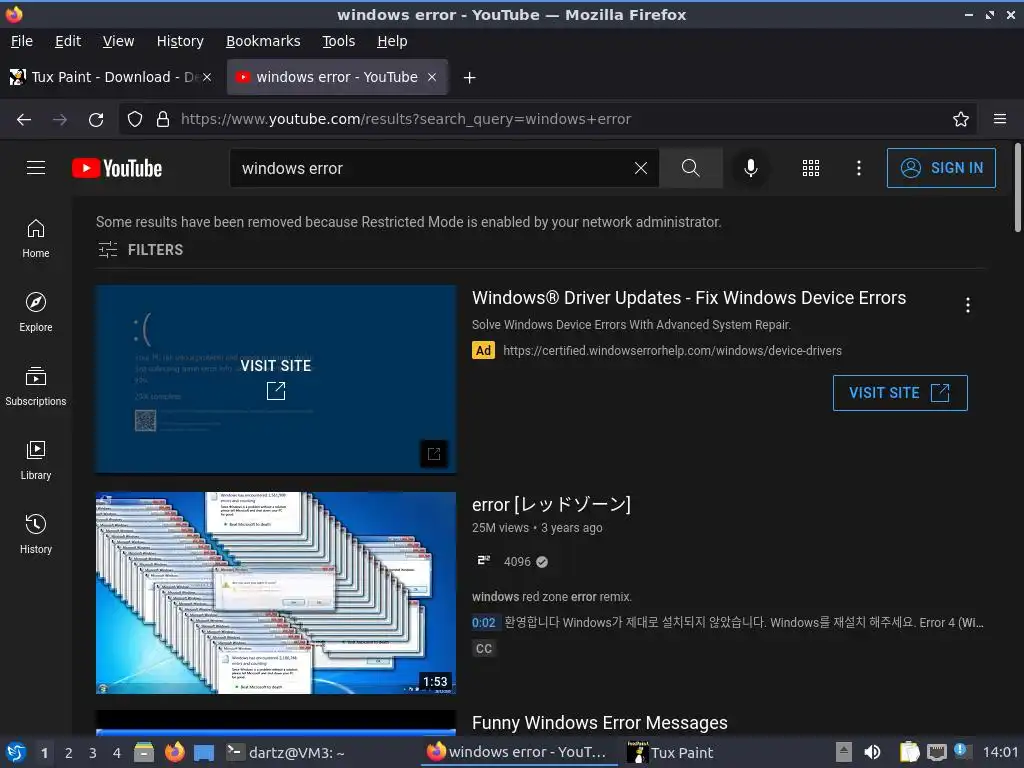Open Windows Driver Updates ad title
The height and width of the screenshot is (768, 1024).
click(689, 298)
